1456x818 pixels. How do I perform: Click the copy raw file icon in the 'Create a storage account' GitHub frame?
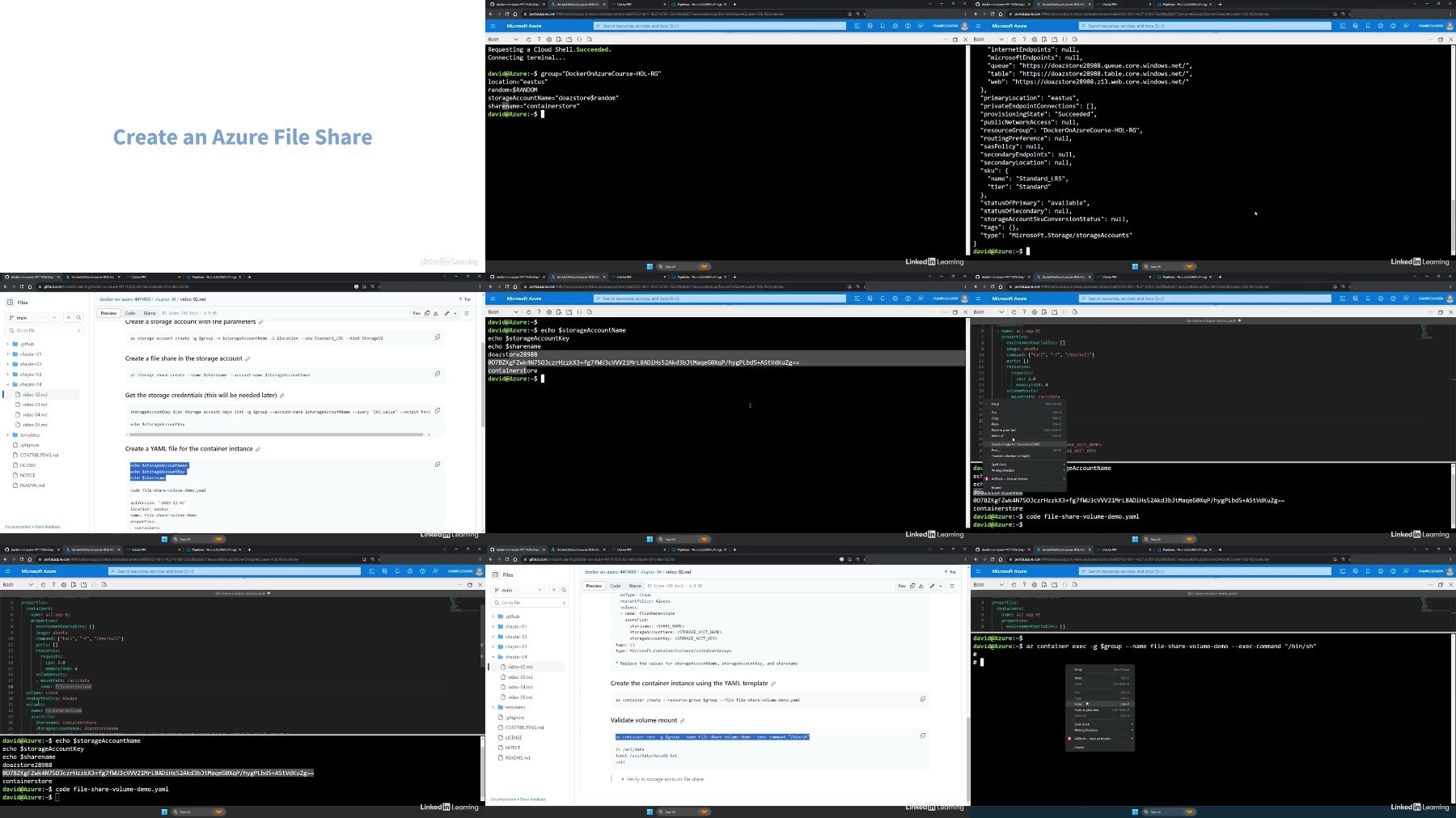click(x=427, y=313)
